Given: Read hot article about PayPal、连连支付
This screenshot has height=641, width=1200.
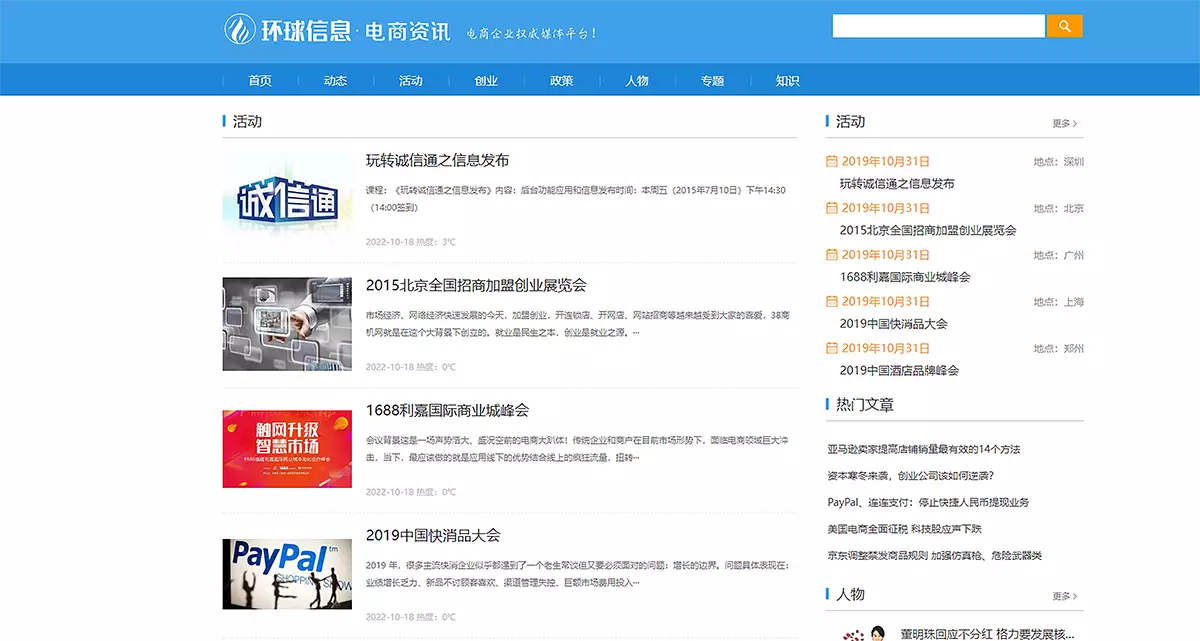Looking at the screenshot, I should coord(927,502).
